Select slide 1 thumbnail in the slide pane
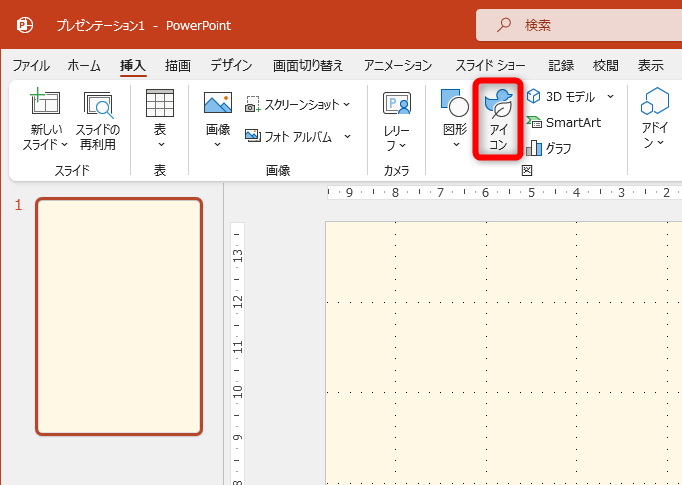The width and height of the screenshot is (682, 485). (x=119, y=317)
